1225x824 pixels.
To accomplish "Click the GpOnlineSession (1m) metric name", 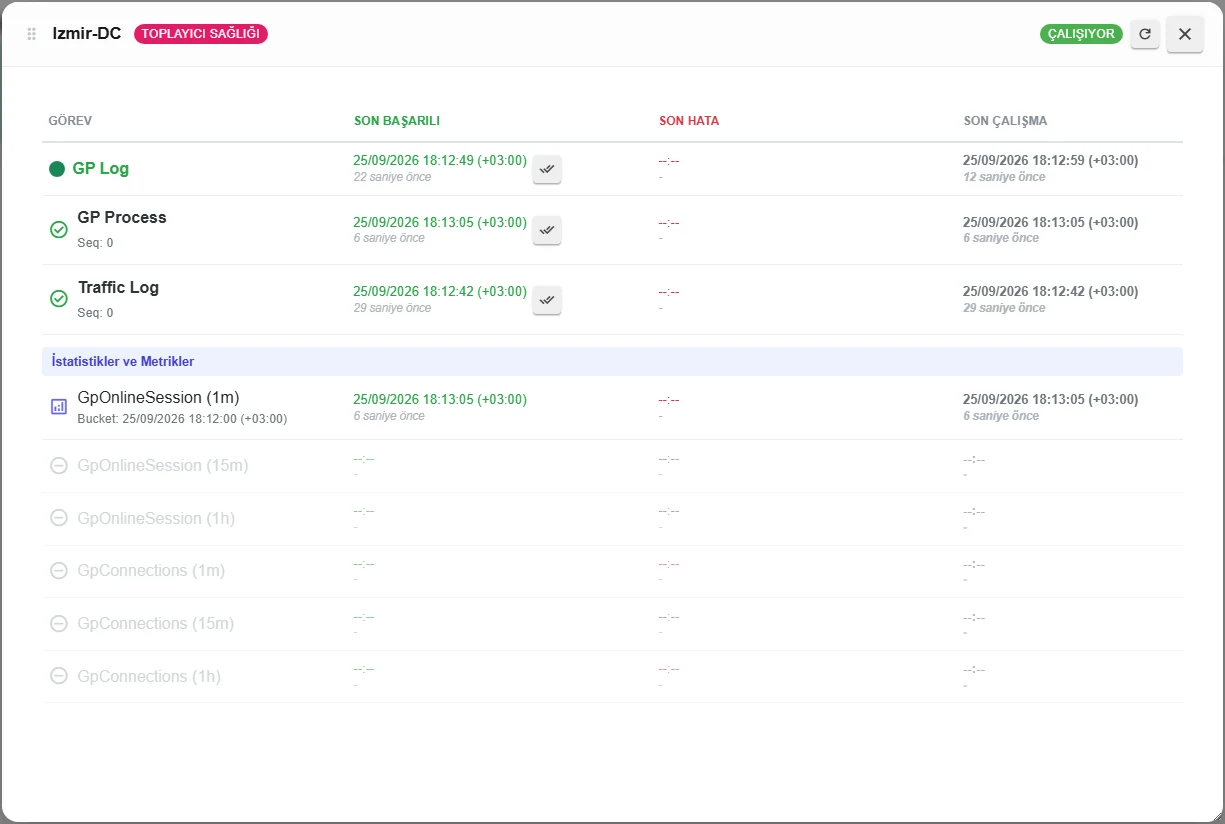I will [x=158, y=397].
